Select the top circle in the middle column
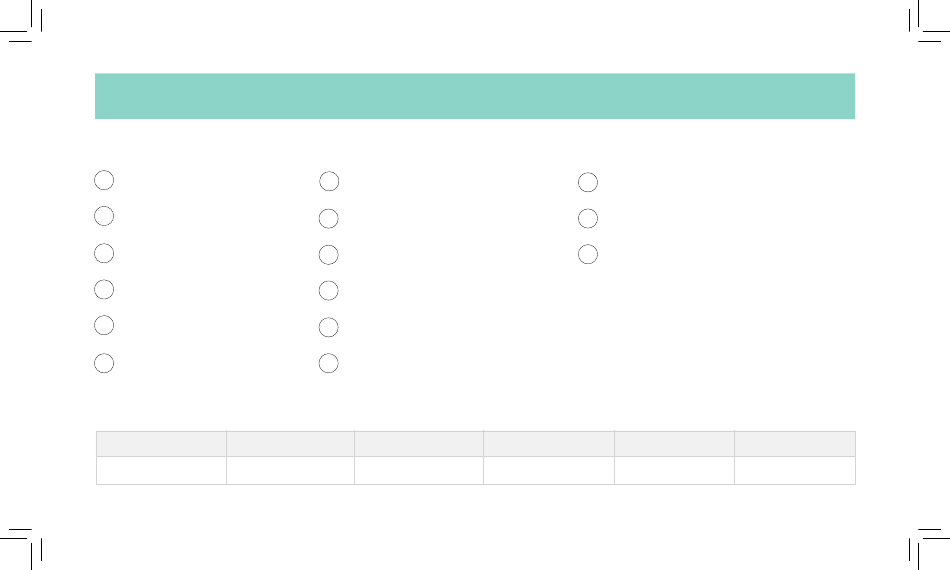 coord(329,181)
